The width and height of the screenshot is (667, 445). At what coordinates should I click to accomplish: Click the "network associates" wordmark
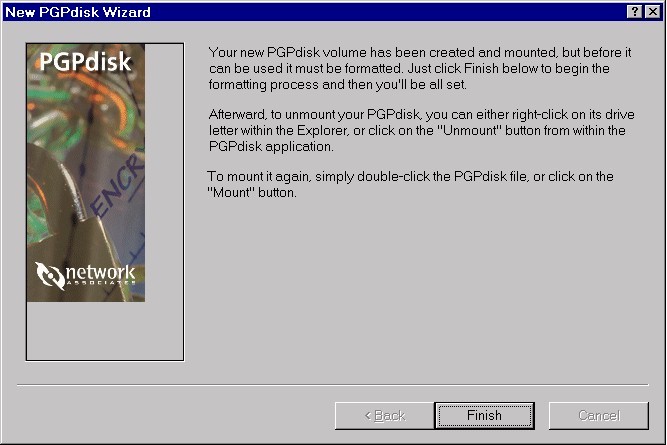click(x=100, y=275)
